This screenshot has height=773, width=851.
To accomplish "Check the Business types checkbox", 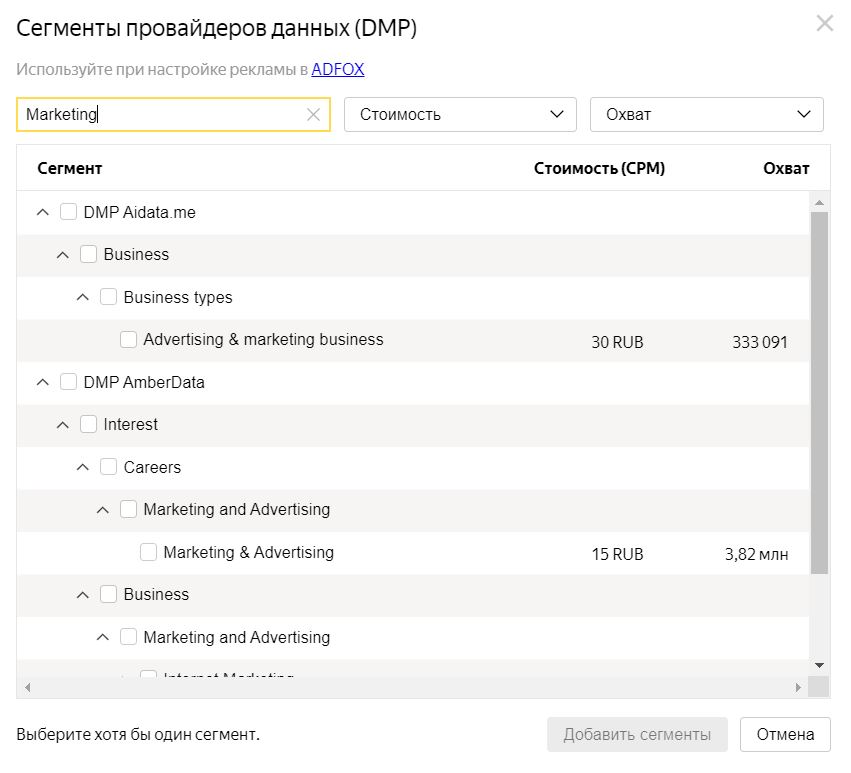I will click(x=109, y=296).
